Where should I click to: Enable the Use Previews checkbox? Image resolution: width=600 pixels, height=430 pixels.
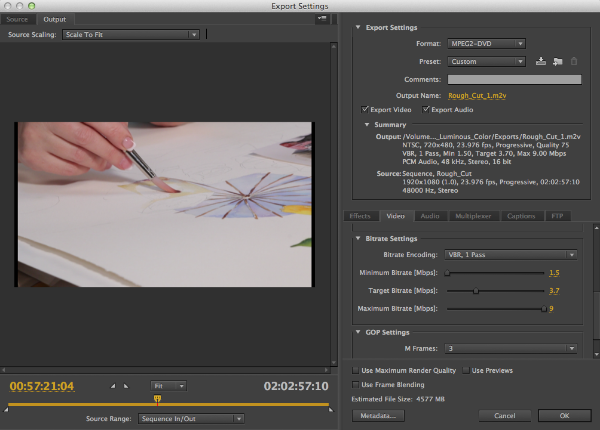(466, 370)
